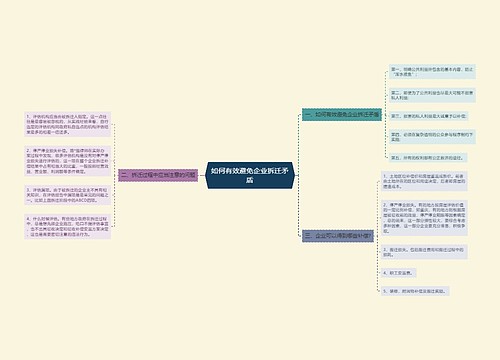The height and width of the screenshot is (360, 500).
Task: Click the single-line node beginning with 第三
Action: tap(429, 116)
